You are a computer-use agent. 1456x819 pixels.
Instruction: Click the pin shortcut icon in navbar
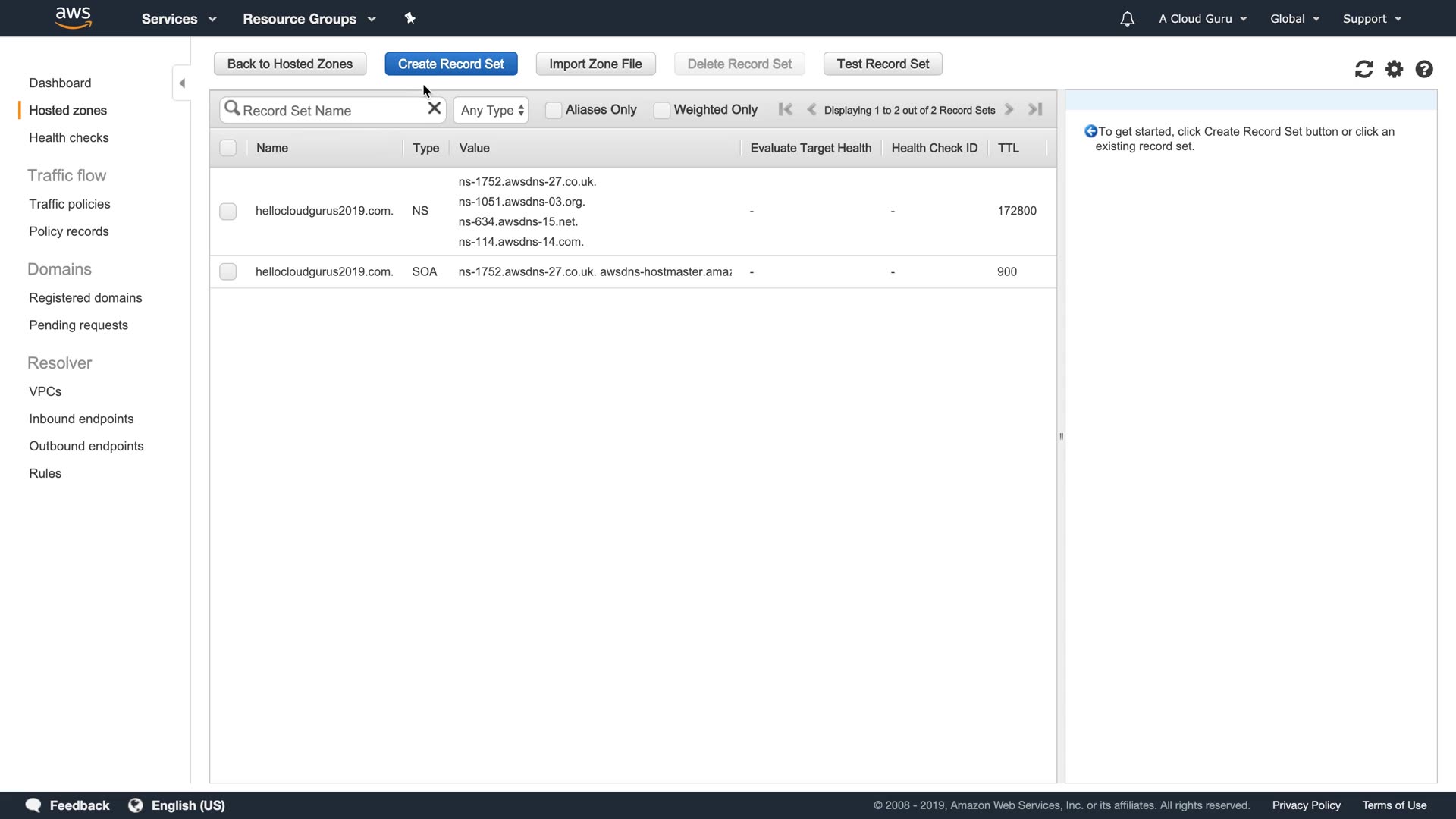(x=410, y=18)
